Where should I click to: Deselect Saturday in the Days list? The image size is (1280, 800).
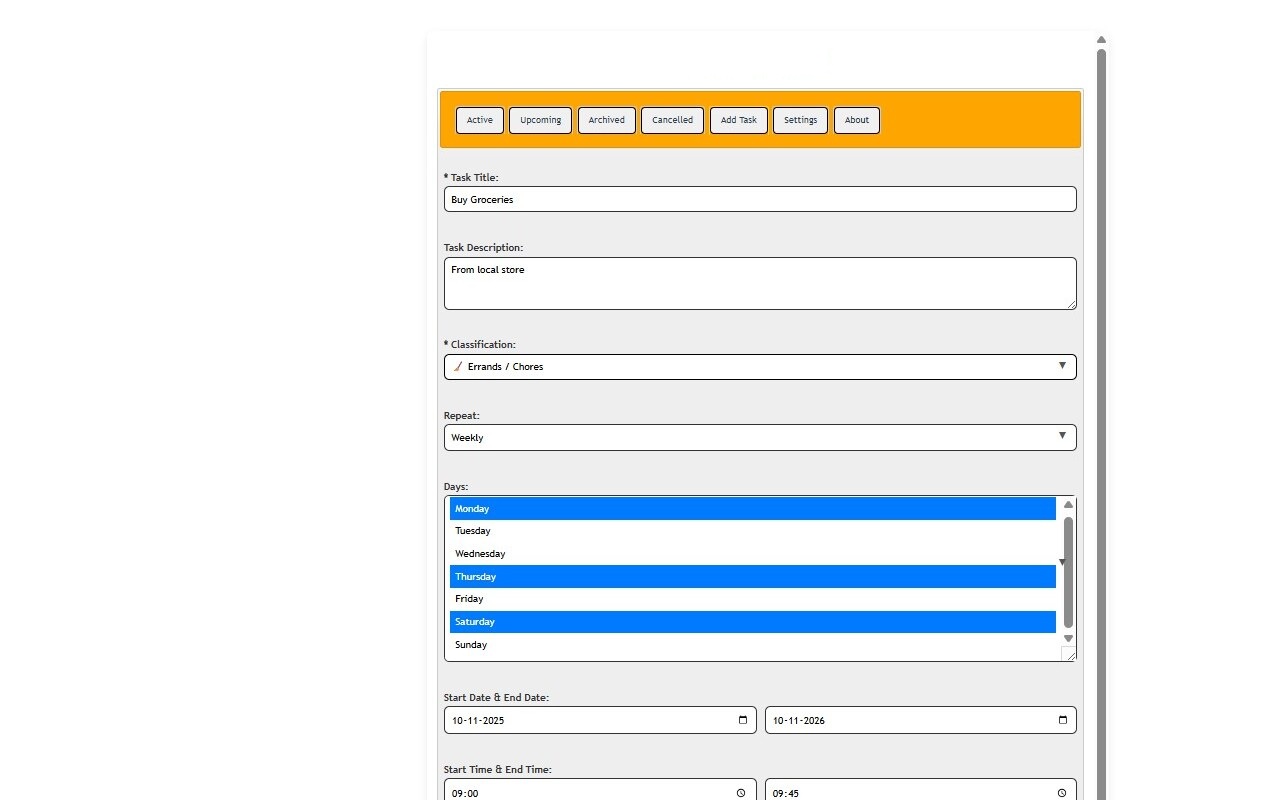tap(752, 622)
